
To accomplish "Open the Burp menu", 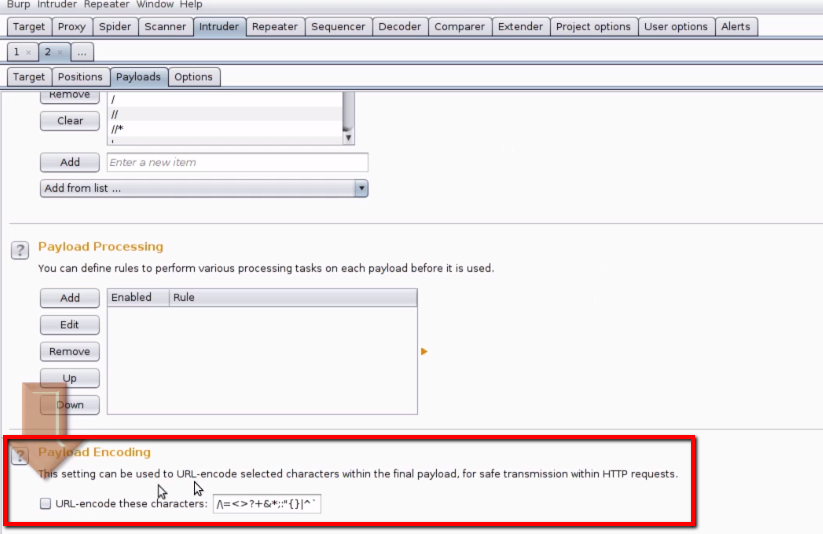I will pyautogui.click(x=19, y=4).
